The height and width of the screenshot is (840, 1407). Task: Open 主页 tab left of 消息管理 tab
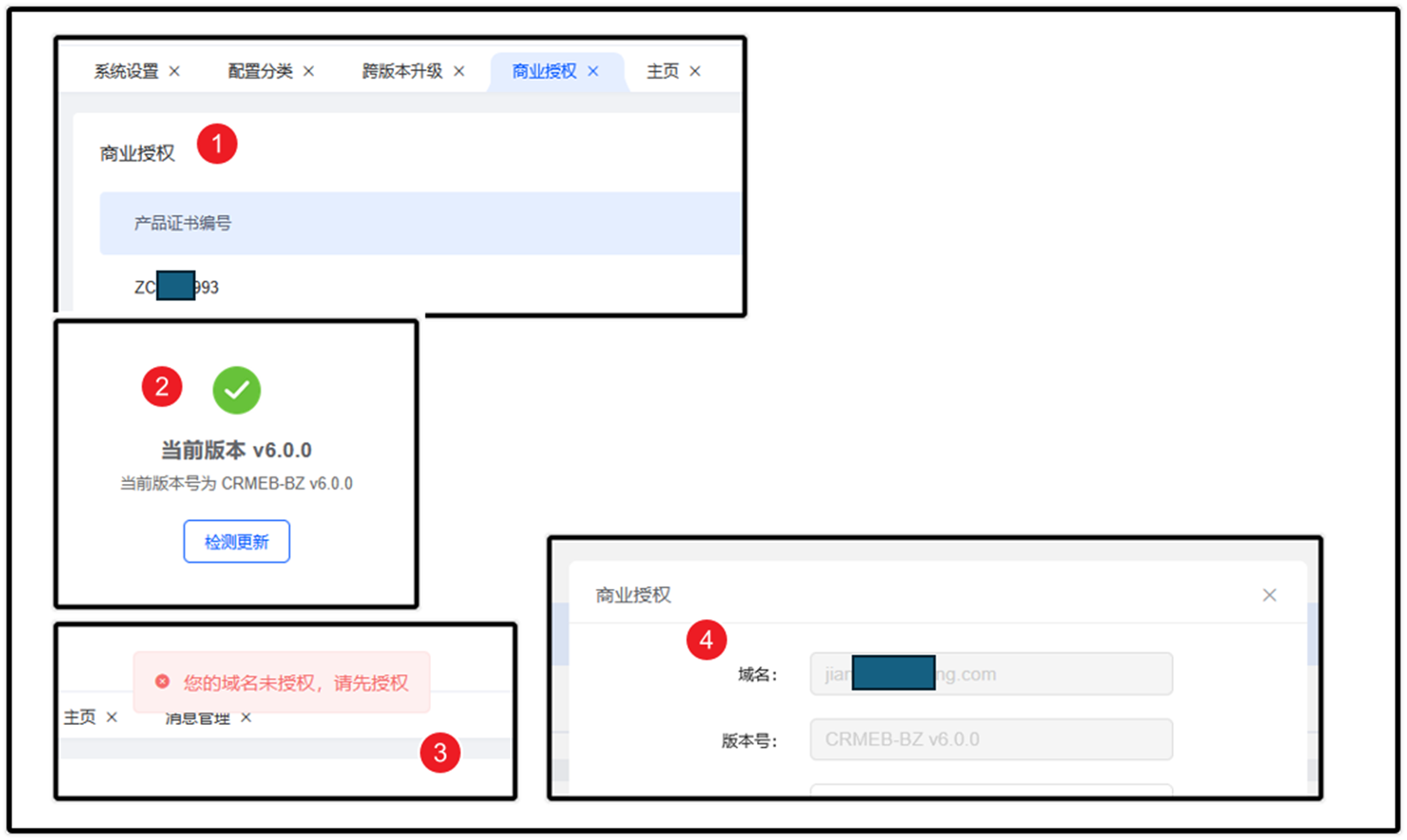coord(80,717)
